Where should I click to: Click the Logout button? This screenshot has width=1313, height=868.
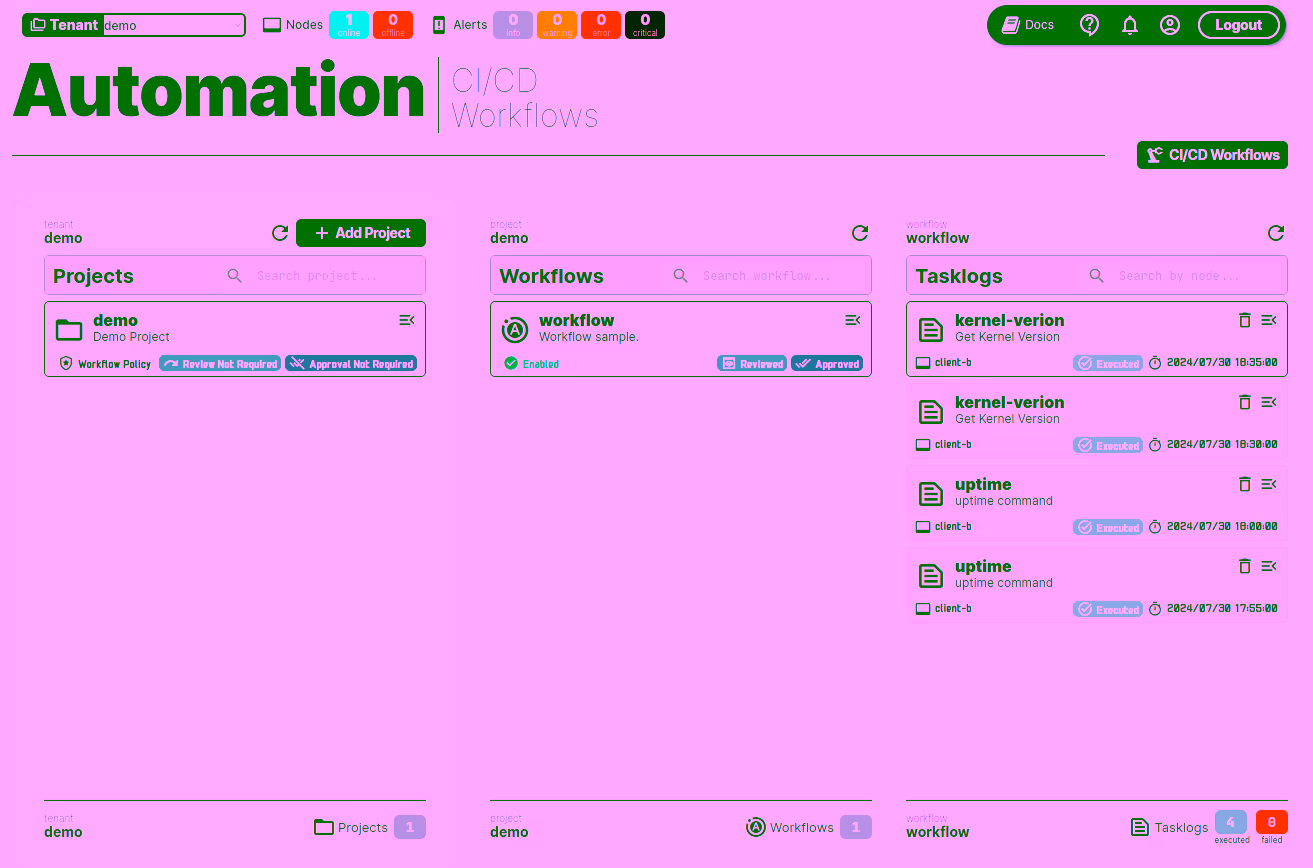point(1239,24)
